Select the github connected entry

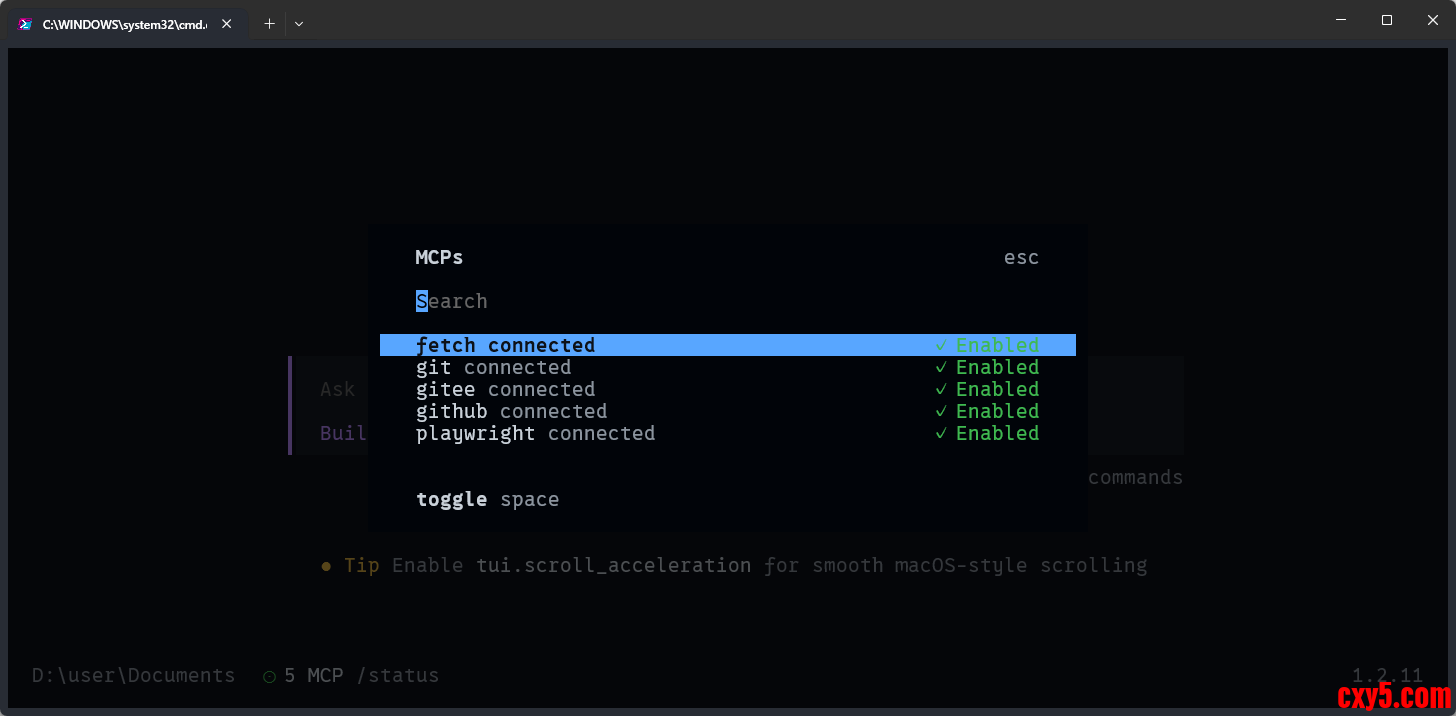tap(511, 411)
